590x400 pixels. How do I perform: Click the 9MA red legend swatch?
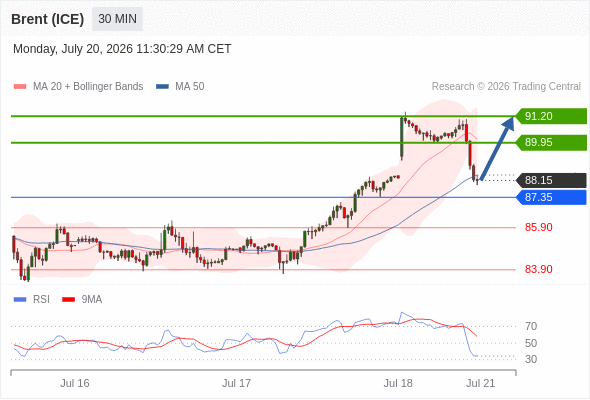click(x=68, y=300)
